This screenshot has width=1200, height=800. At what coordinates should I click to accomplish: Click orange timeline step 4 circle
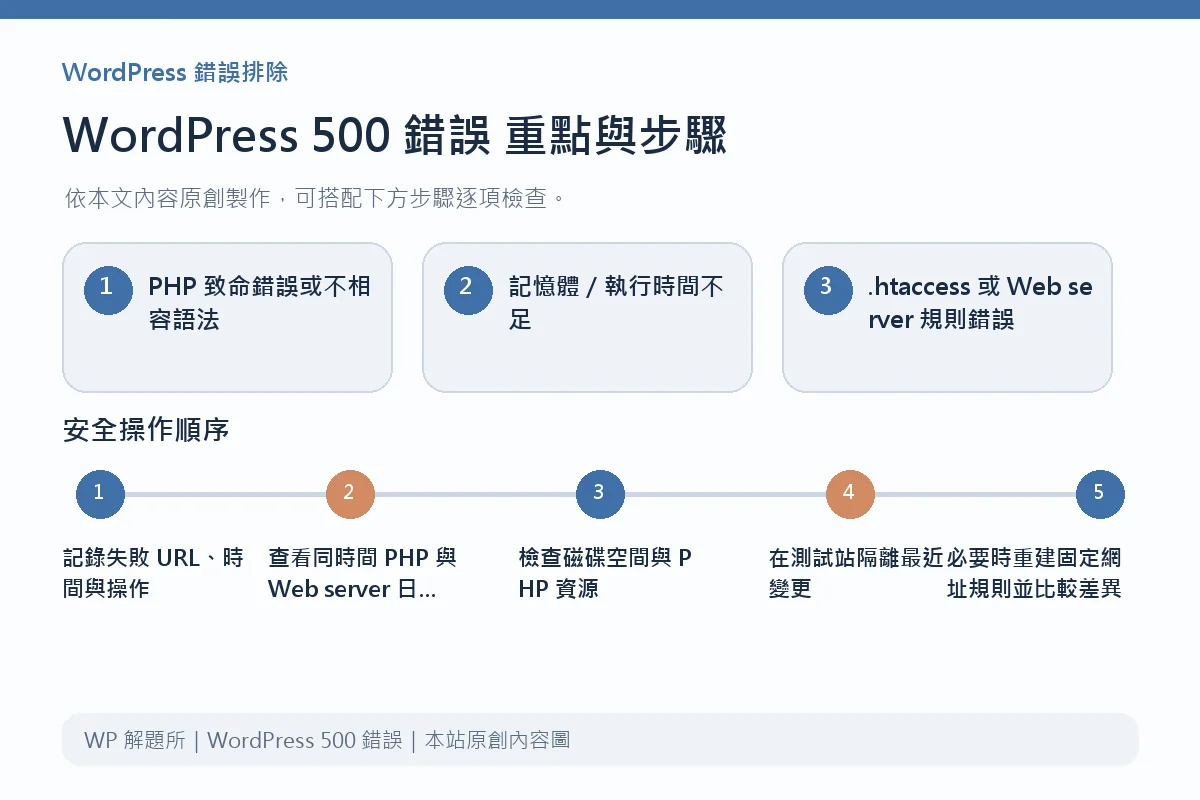[850, 494]
